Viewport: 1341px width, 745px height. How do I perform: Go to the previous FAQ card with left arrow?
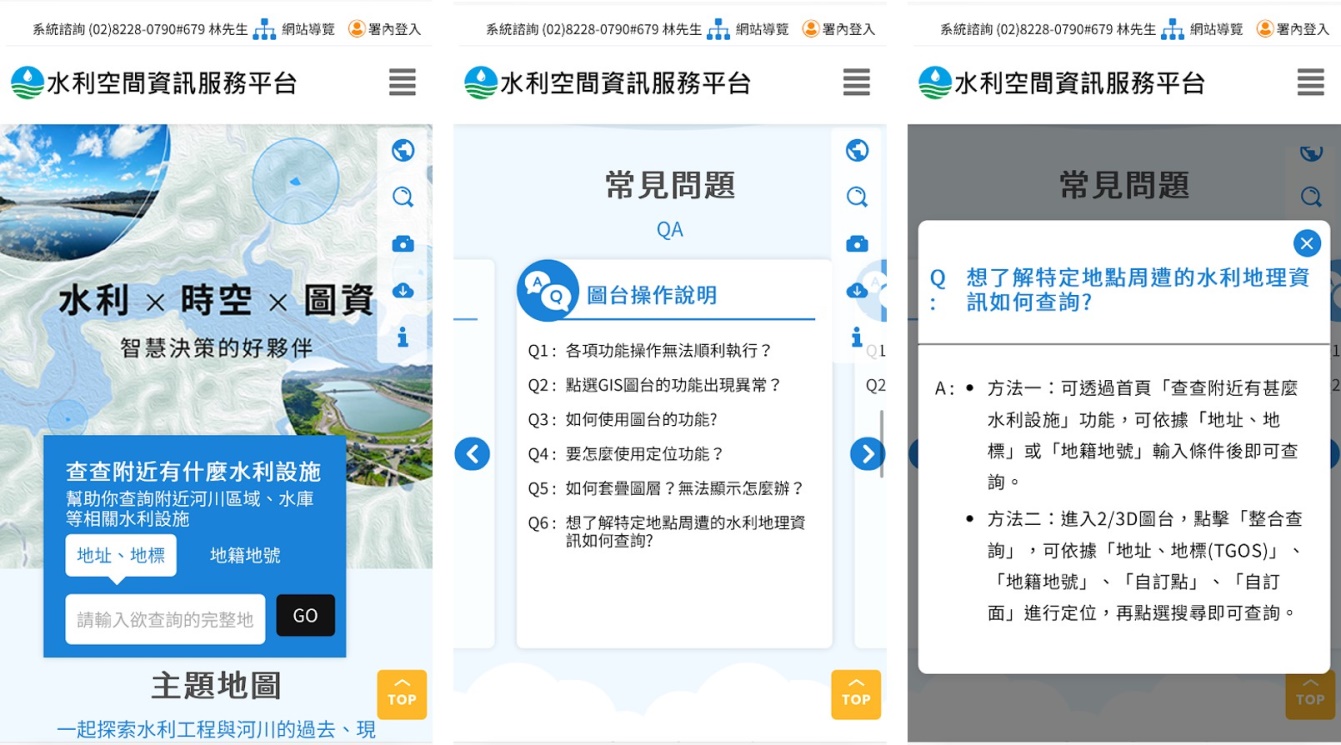(472, 454)
